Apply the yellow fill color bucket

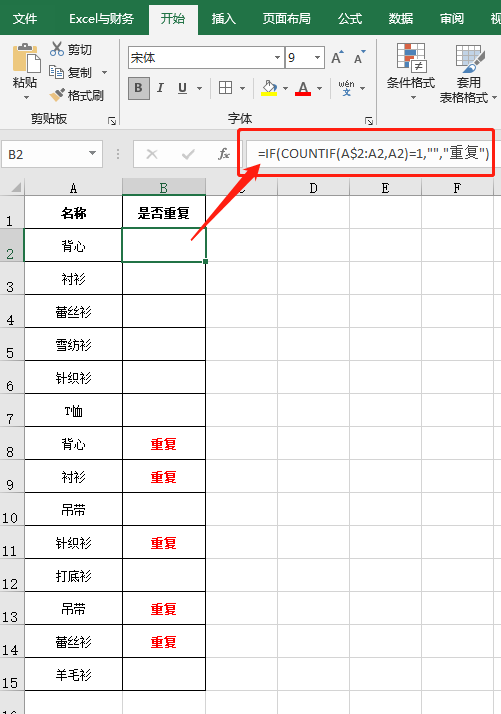[269, 88]
